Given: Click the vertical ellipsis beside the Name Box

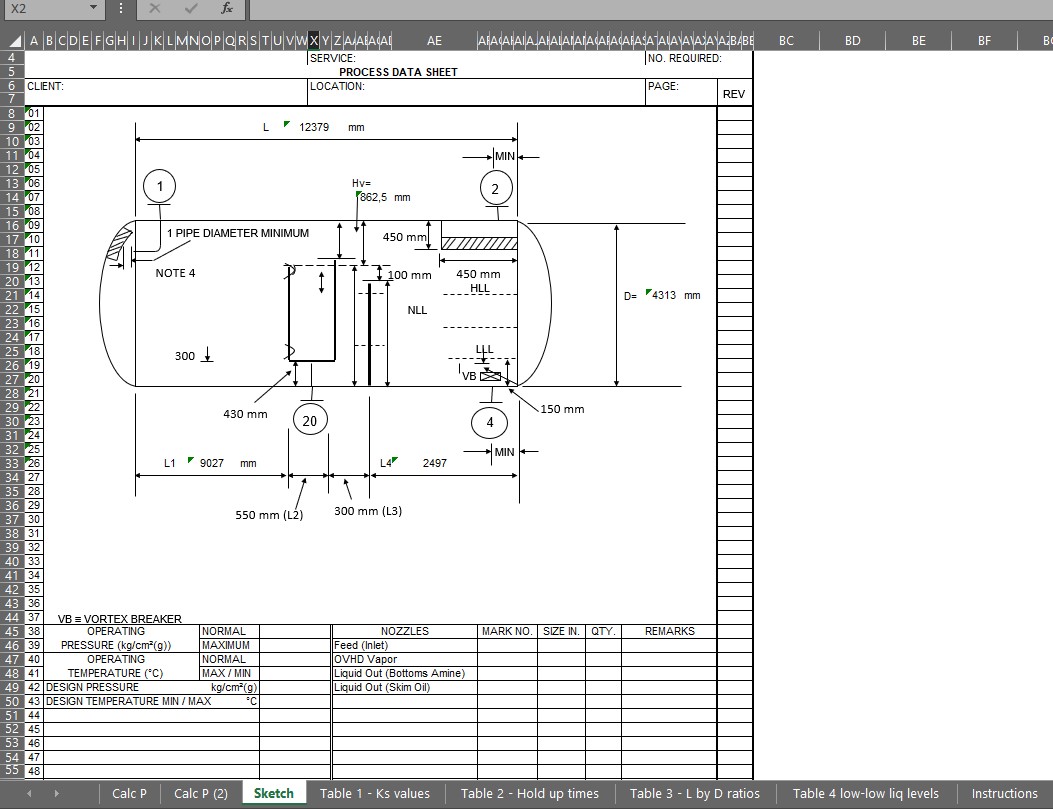Looking at the screenshot, I should pyautogui.click(x=120, y=10).
